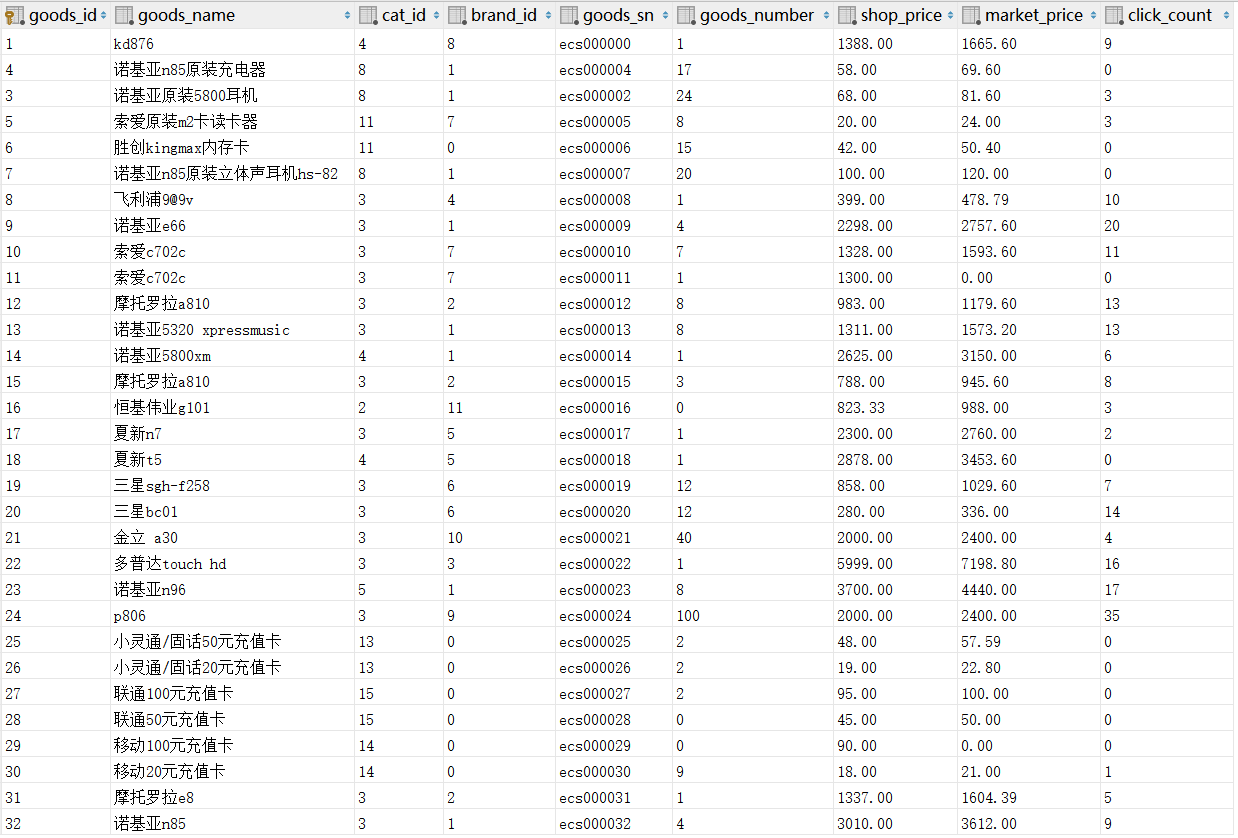
Task: Select the goods name '三星sgh-f258'
Action: (162, 486)
